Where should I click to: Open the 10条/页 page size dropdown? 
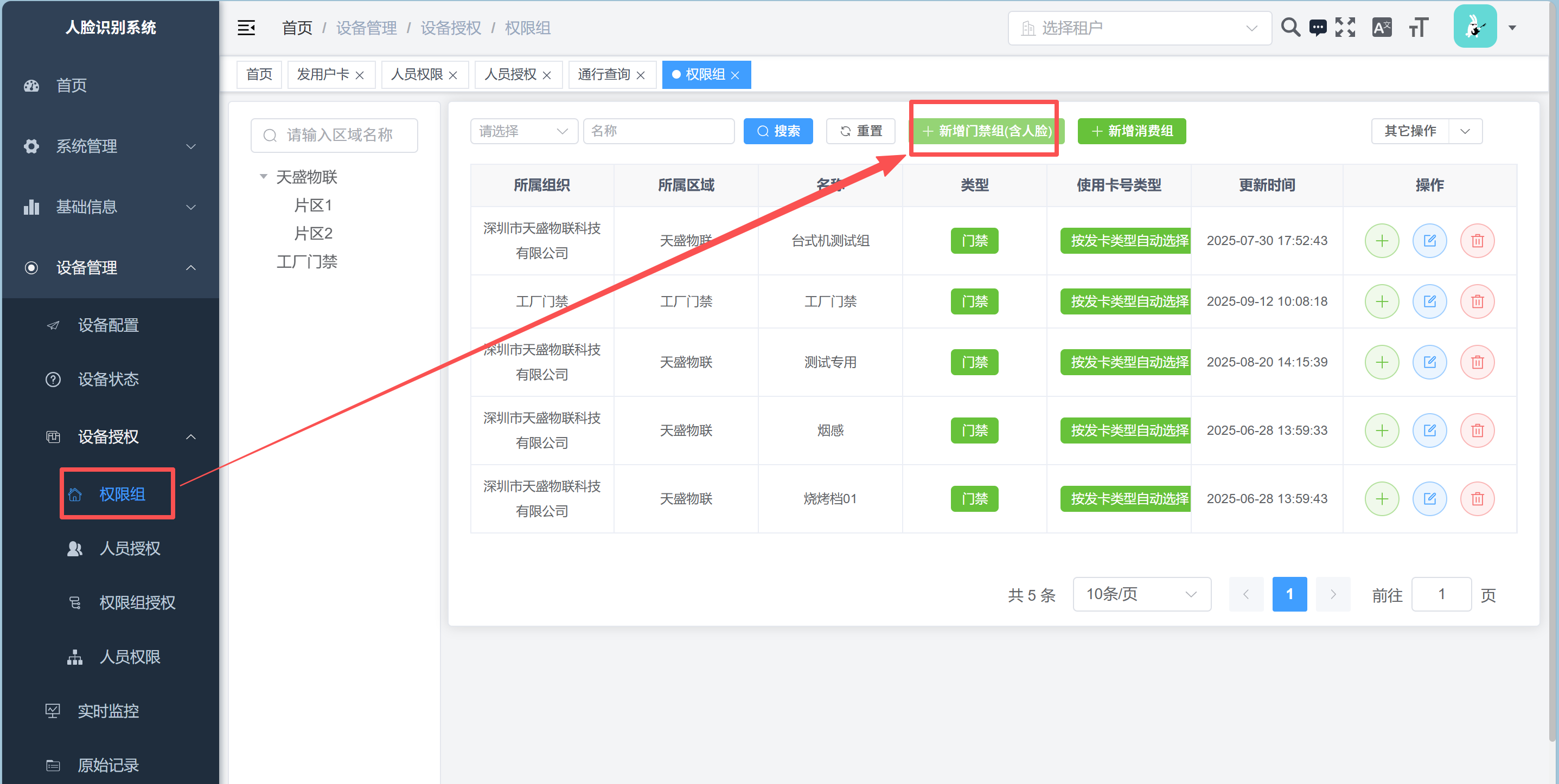1141,594
